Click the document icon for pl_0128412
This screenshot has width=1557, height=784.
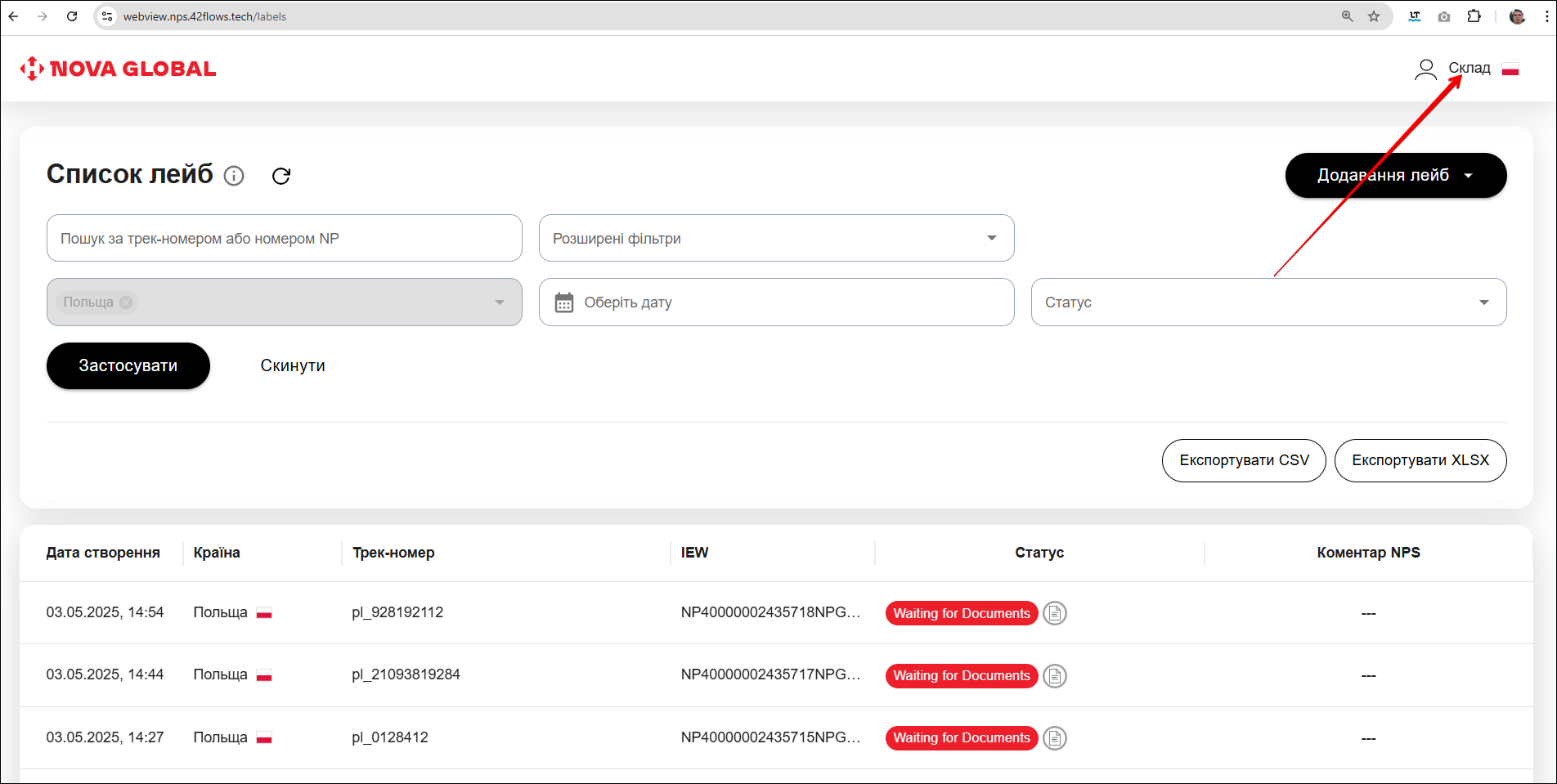point(1055,738)
